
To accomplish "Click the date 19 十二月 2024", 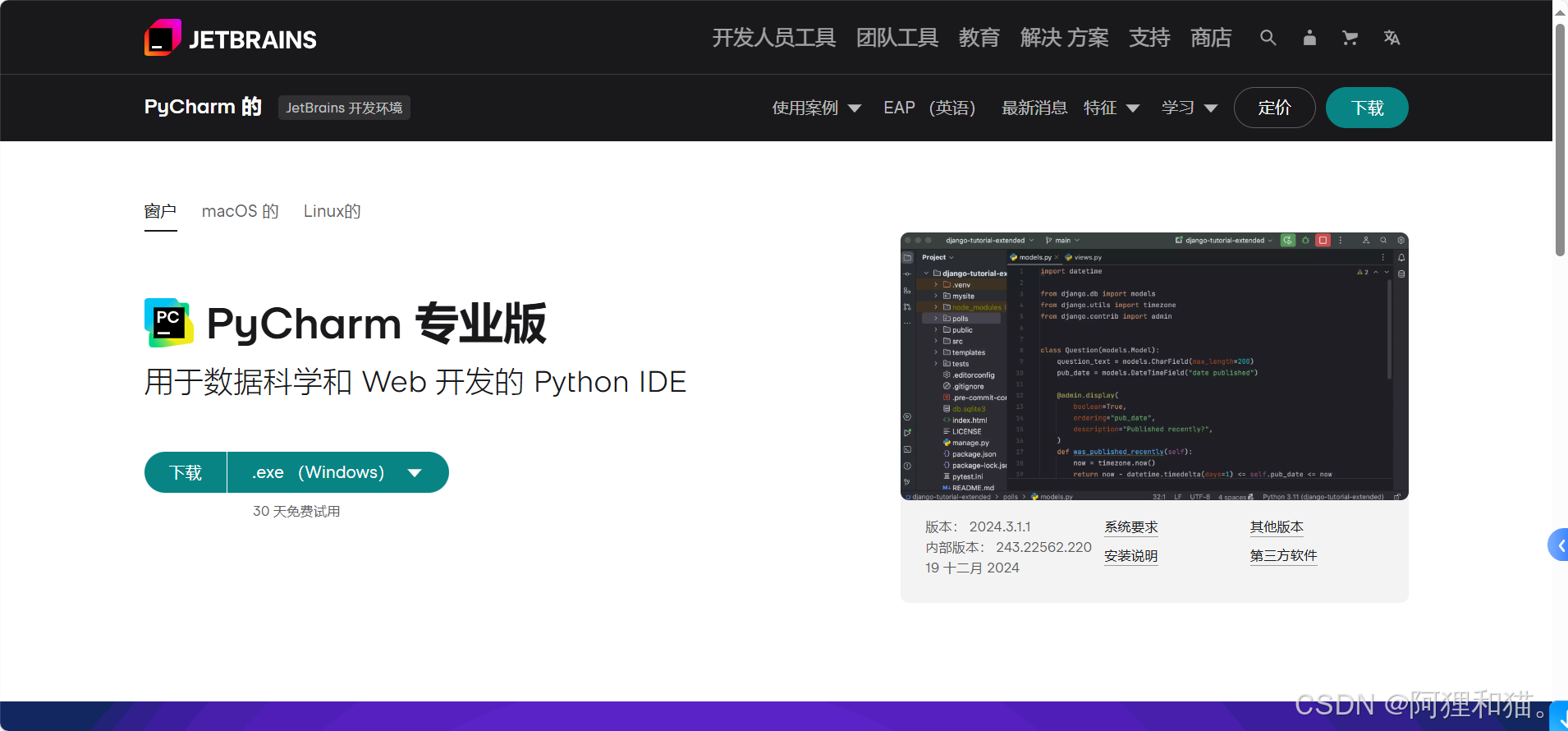I will pyautogui.click(x=972, y=568).
